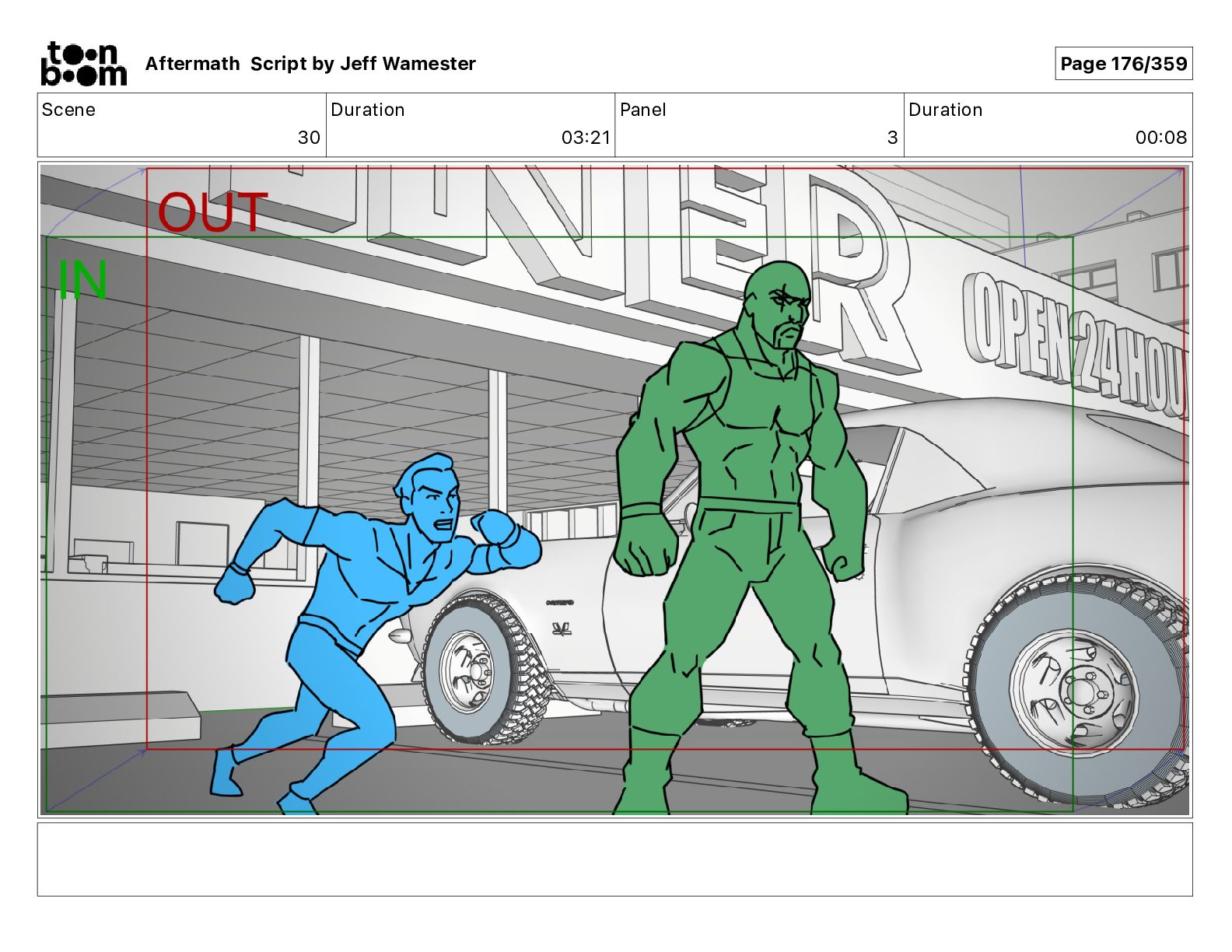
Task: Click the Toon Boom logo
Action: pyautogui.click(x=83, y=63)
